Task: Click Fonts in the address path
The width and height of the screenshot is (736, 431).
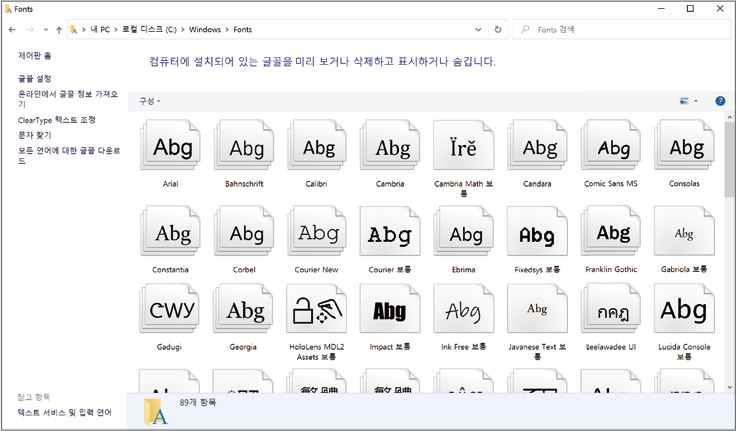Action: point(243,30)
